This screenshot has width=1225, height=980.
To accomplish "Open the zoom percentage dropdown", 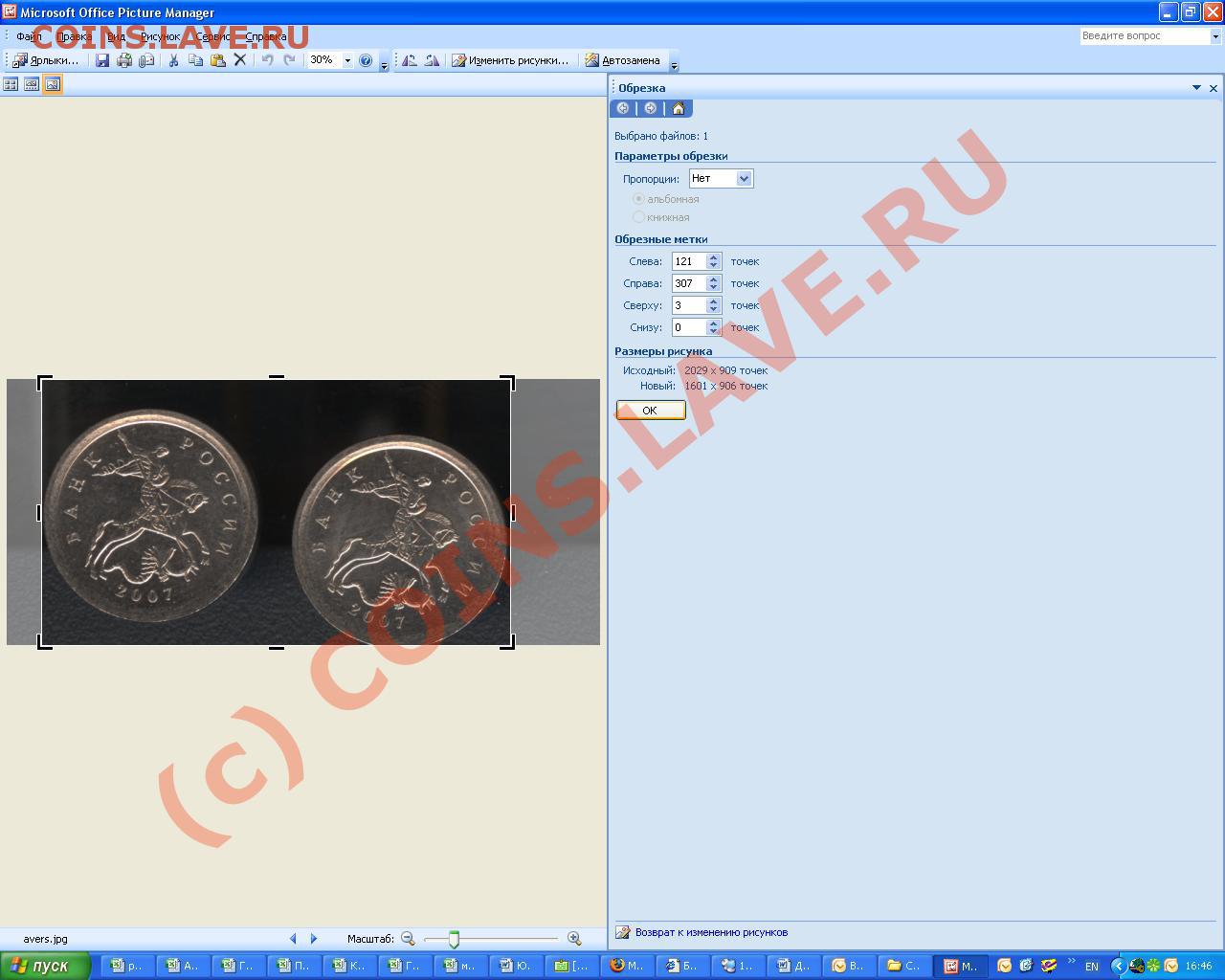I will (x=347, y=60).
